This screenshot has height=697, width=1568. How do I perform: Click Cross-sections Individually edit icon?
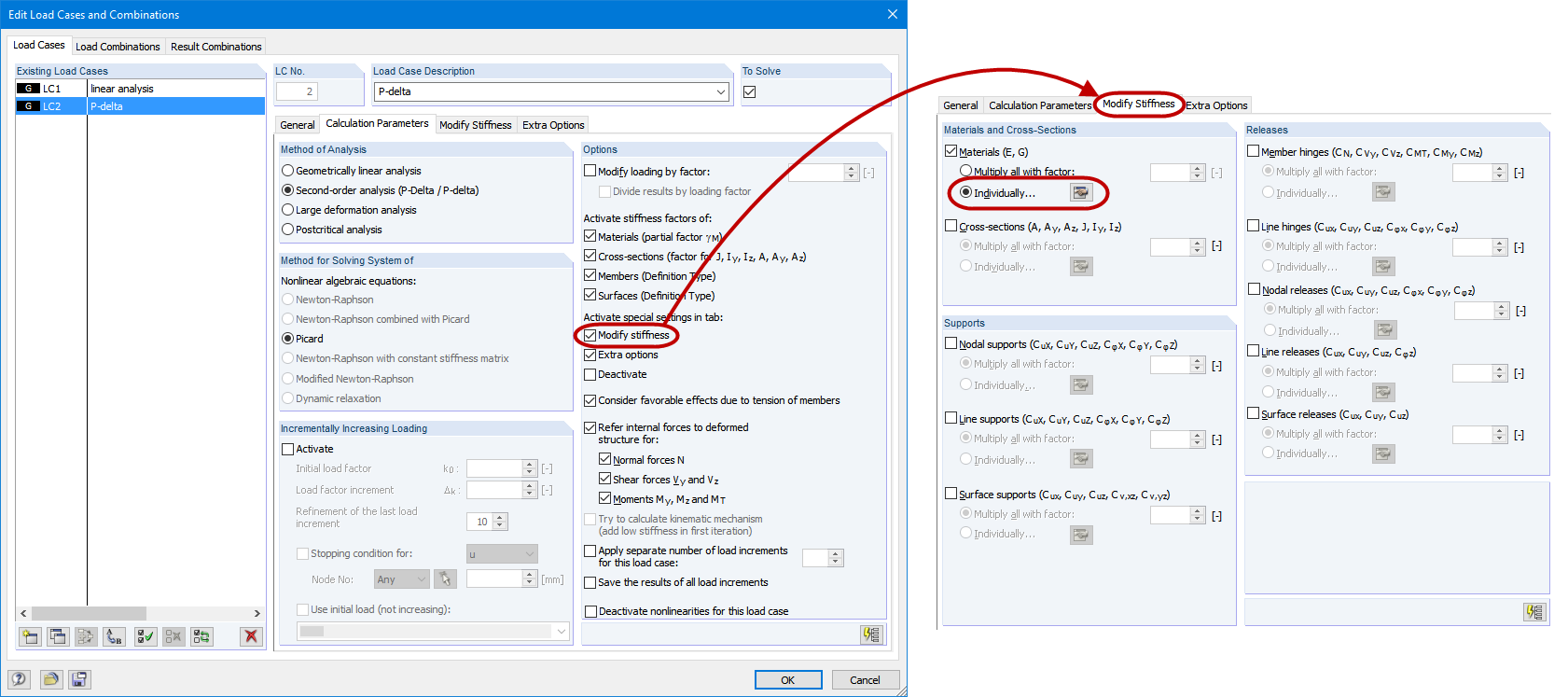tap(1081, 266)
